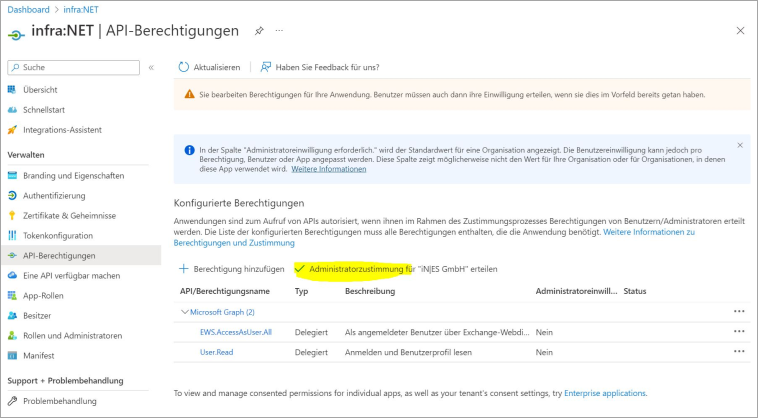This screenshot has width=758, height=418.
Task: Open ellipsis menu for Microsoft Graph row
Action: (739, 312)
